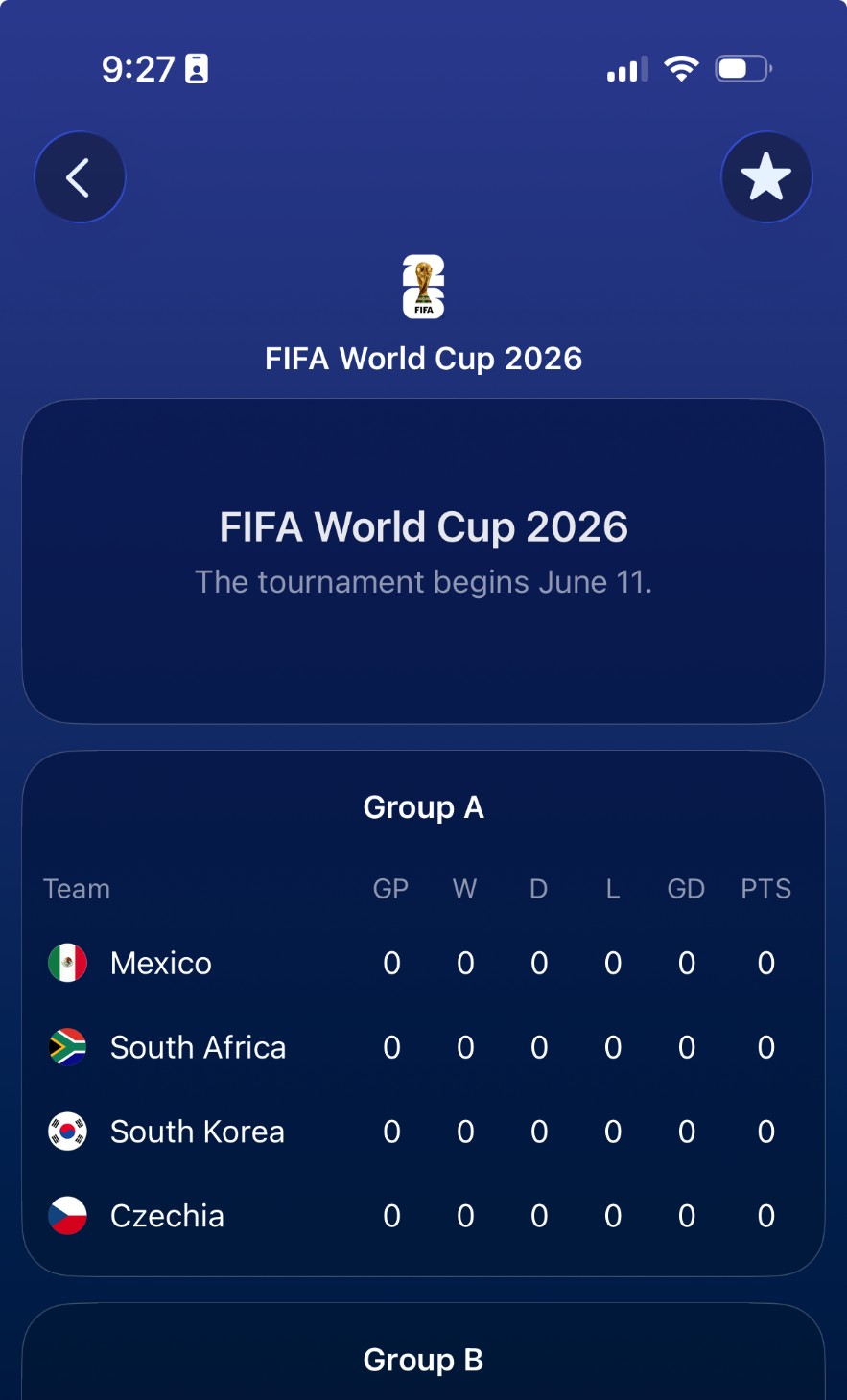This screenshot has height=1400, width=847.
Task: Tap the battery indicator icon
Action: click(x=743, y=69)
